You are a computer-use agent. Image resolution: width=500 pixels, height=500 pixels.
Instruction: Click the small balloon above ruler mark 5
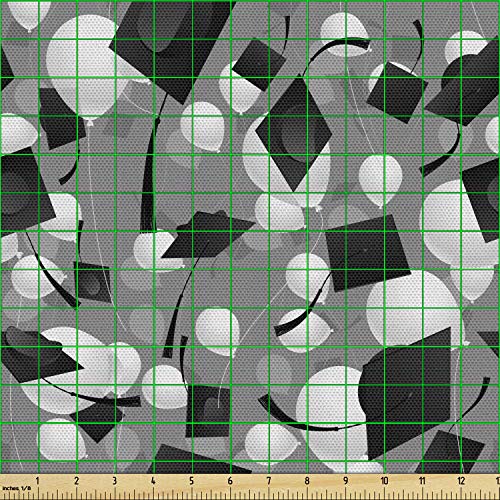click(x=163, y=387)
